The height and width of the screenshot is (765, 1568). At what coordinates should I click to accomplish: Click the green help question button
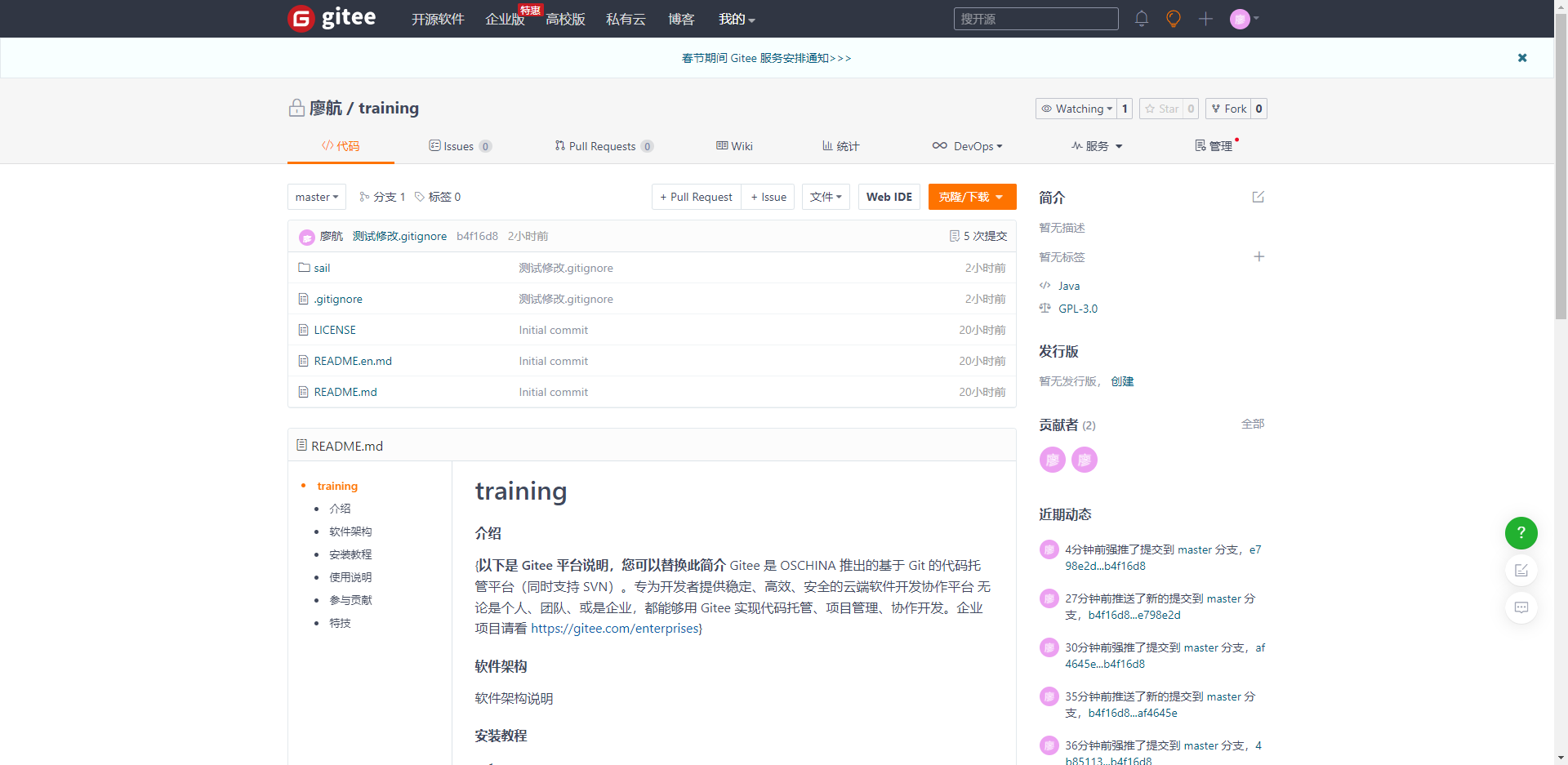[x=1521, y=533]
